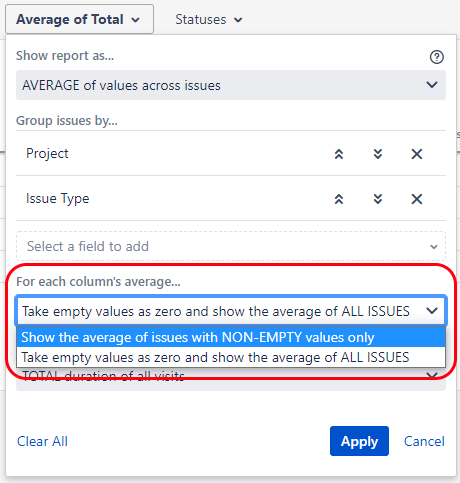
Task: Move Project grouping up
Action: pyautogui.click(x=339, y=154)
